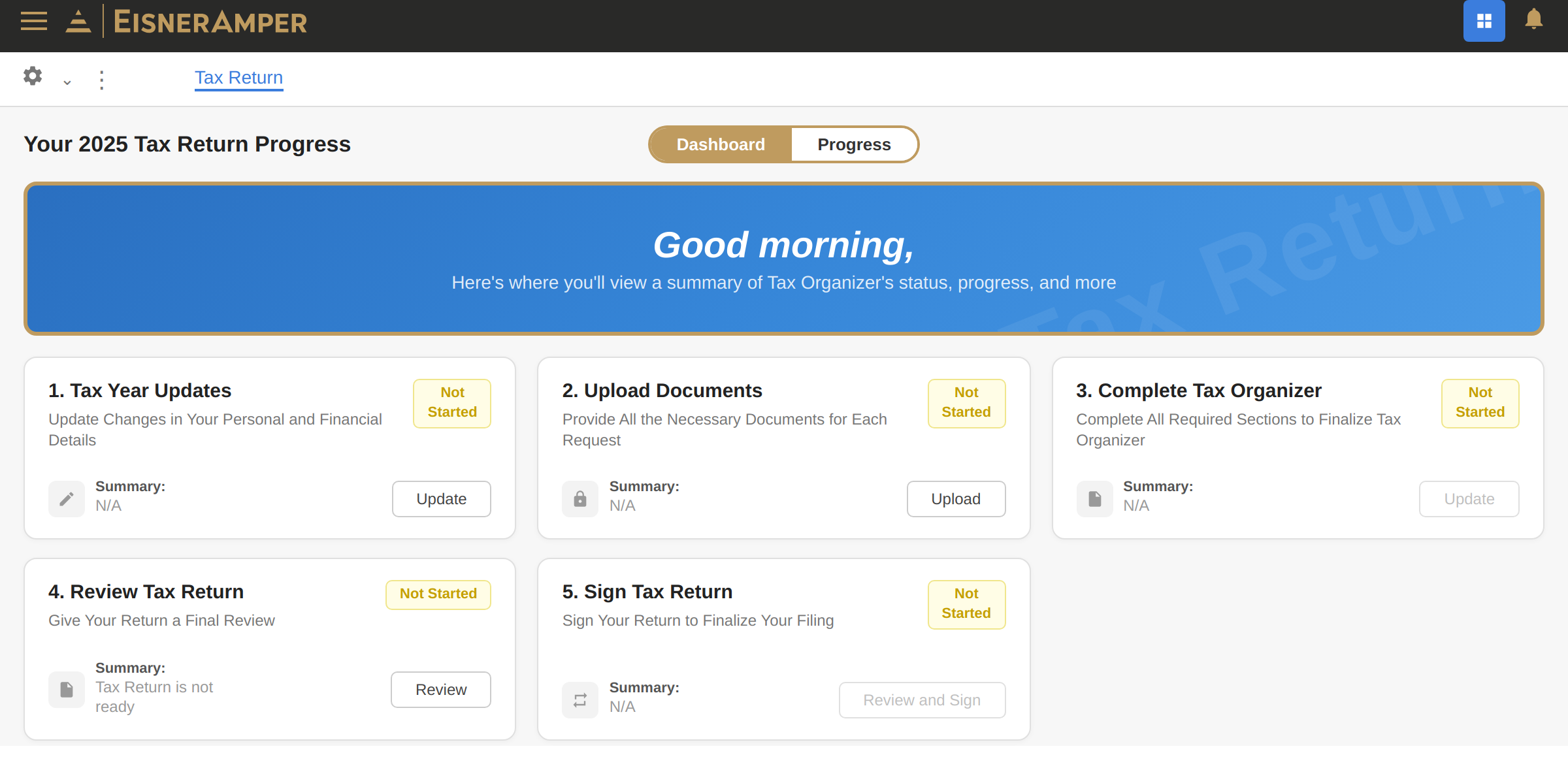Click Update on Tax Year Updates
Image resolution: width=1568 pixels, height=772 pixels.
[441, 498]
